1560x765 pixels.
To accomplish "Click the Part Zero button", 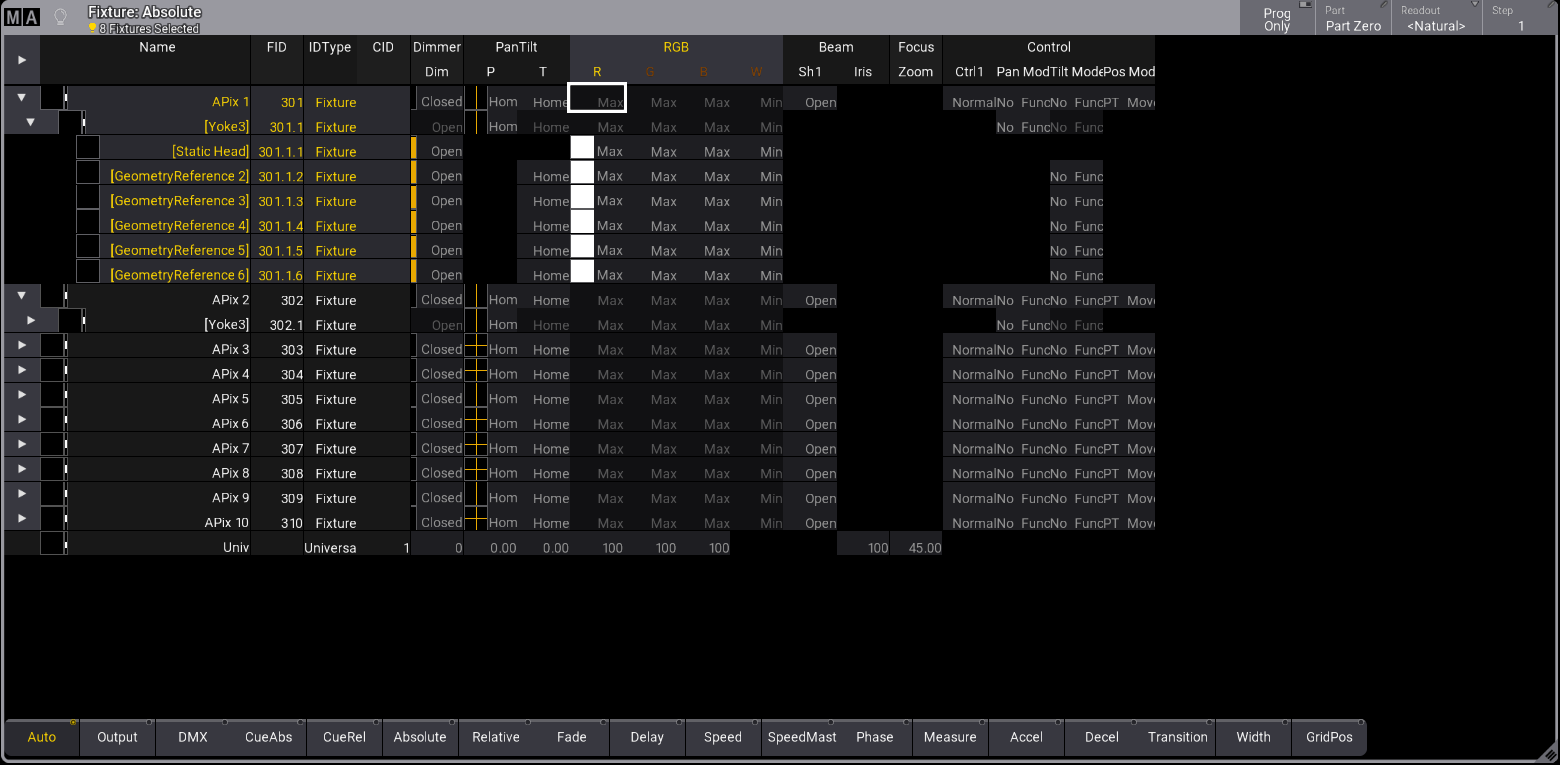I will (1352, 19).
